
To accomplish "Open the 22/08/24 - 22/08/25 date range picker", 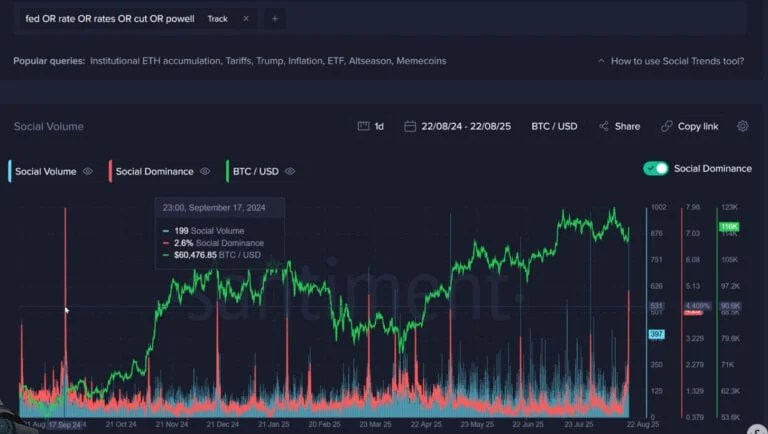I will [x=468, y=127].
